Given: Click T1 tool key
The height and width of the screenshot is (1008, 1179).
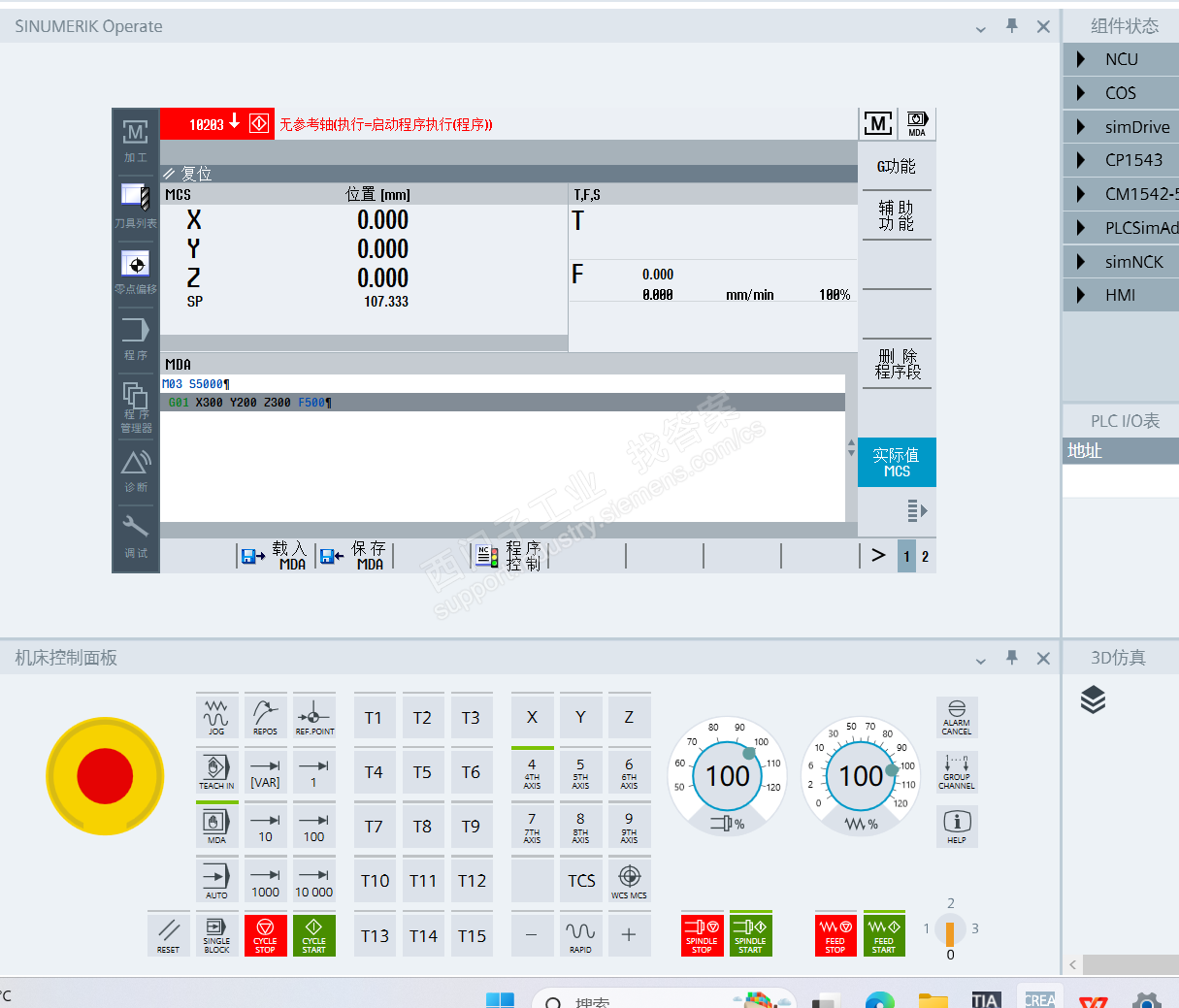Looking at the screenshot, I should tap(374, 717).
